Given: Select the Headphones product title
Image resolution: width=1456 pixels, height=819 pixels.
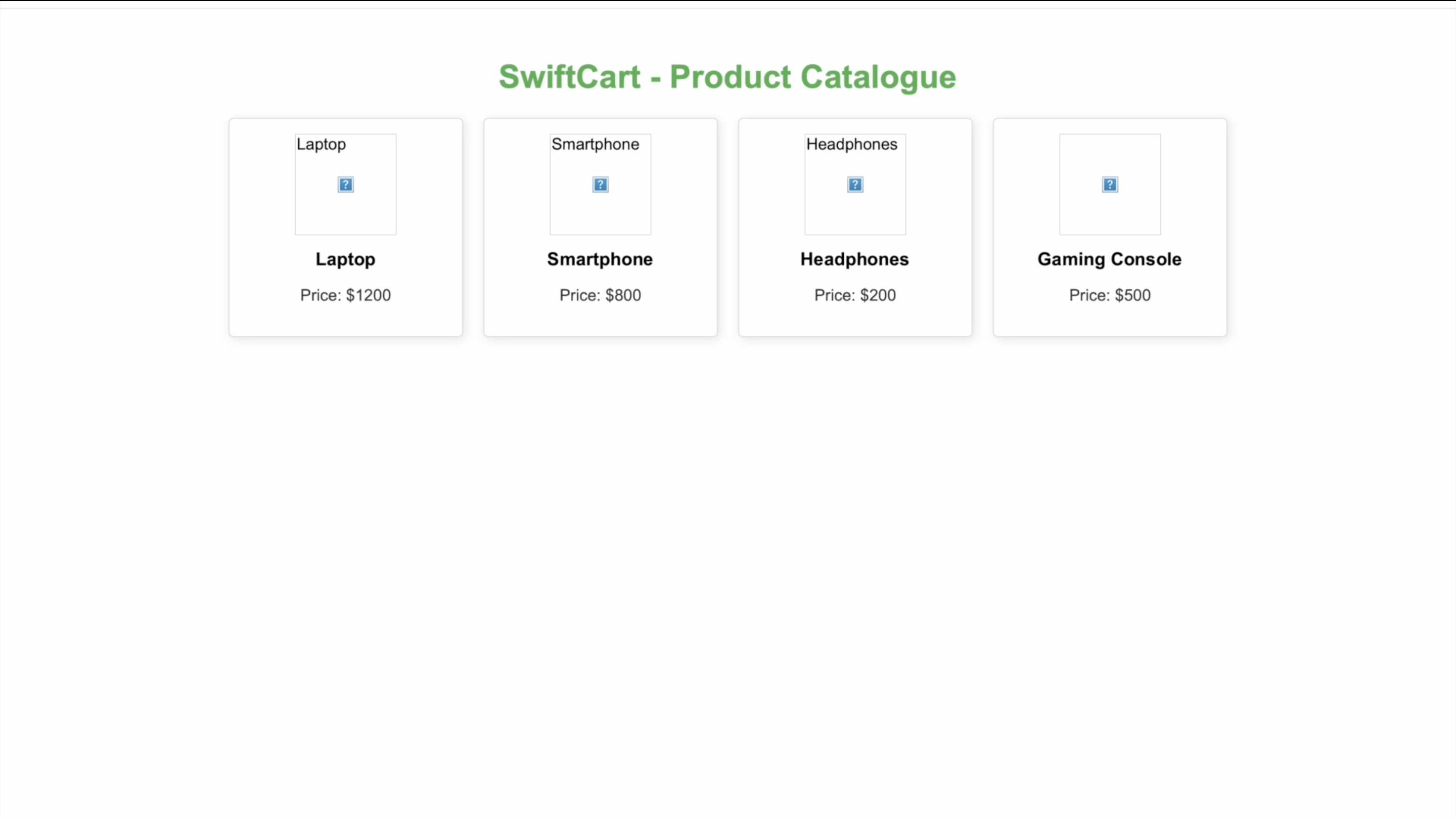Looking at the screenshot, I should pos(854,259).
